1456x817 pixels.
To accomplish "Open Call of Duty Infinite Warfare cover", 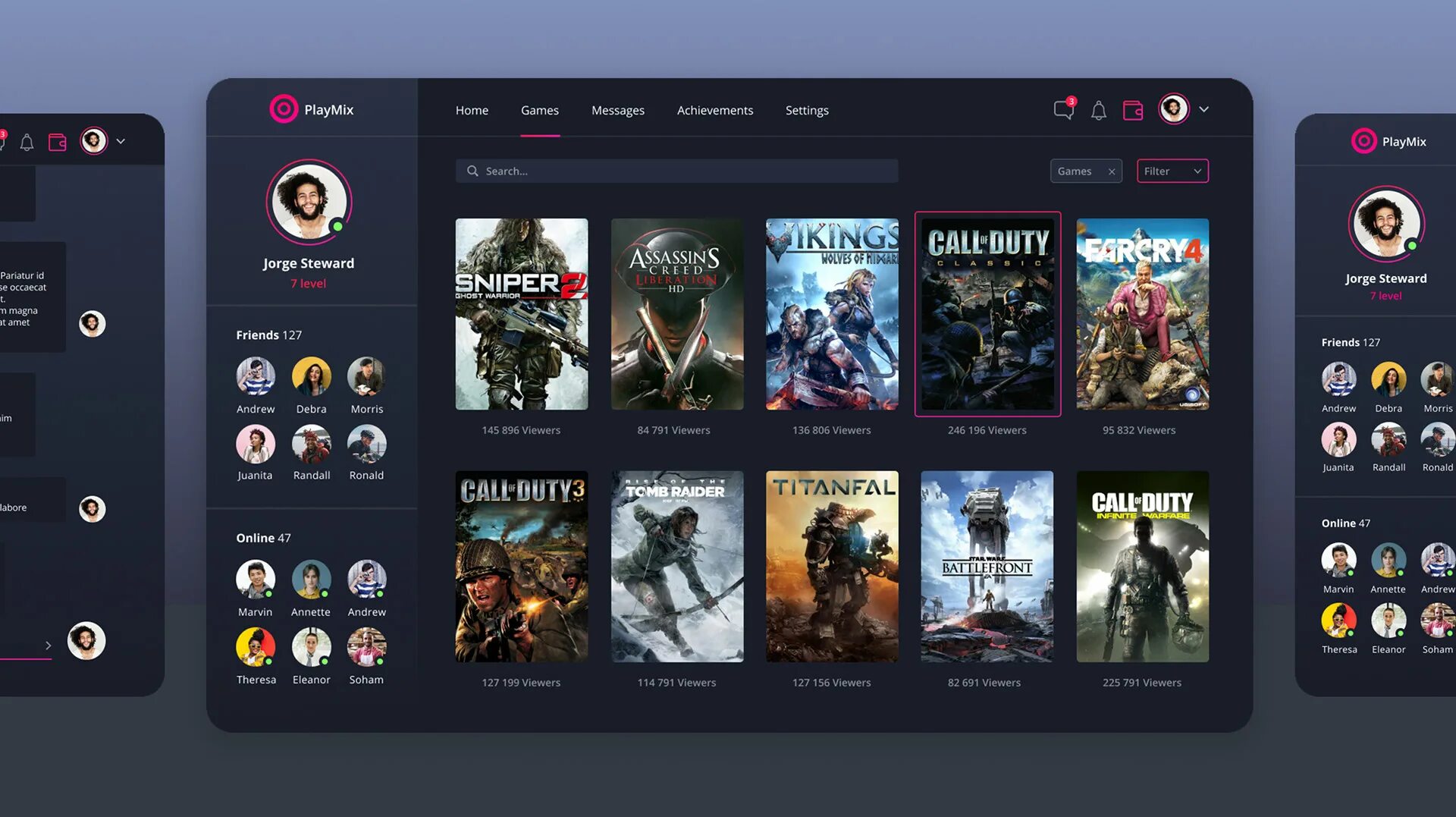I will (1143, 567).
